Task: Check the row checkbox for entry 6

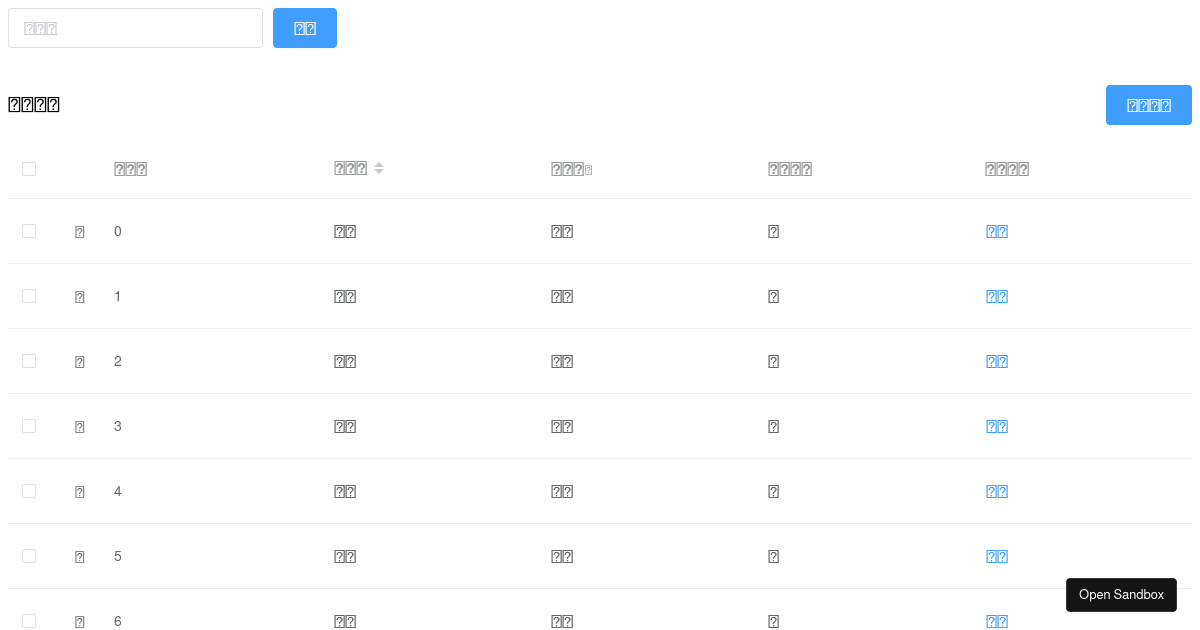Action: point(29,620)
